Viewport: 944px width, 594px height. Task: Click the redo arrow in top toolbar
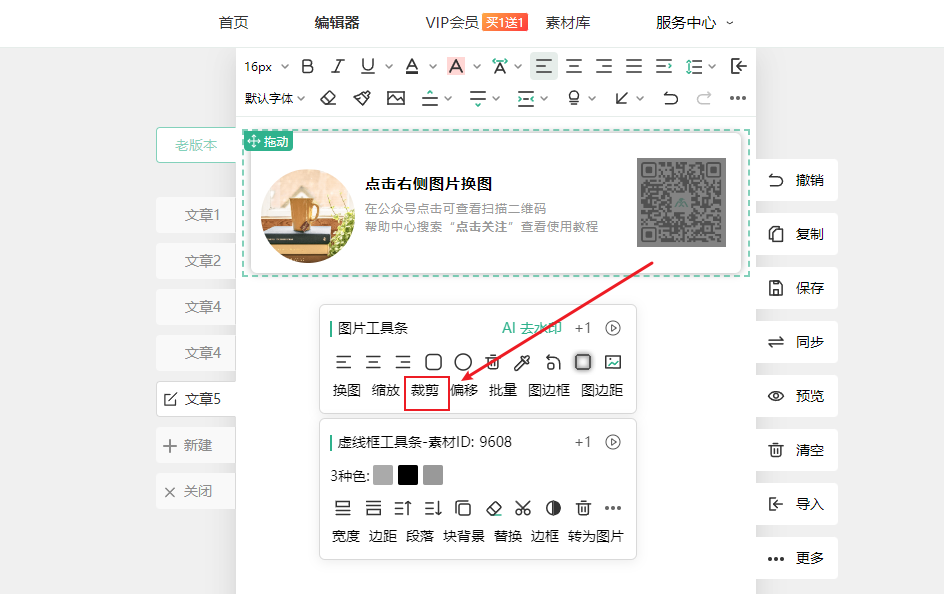click(704, 98)
